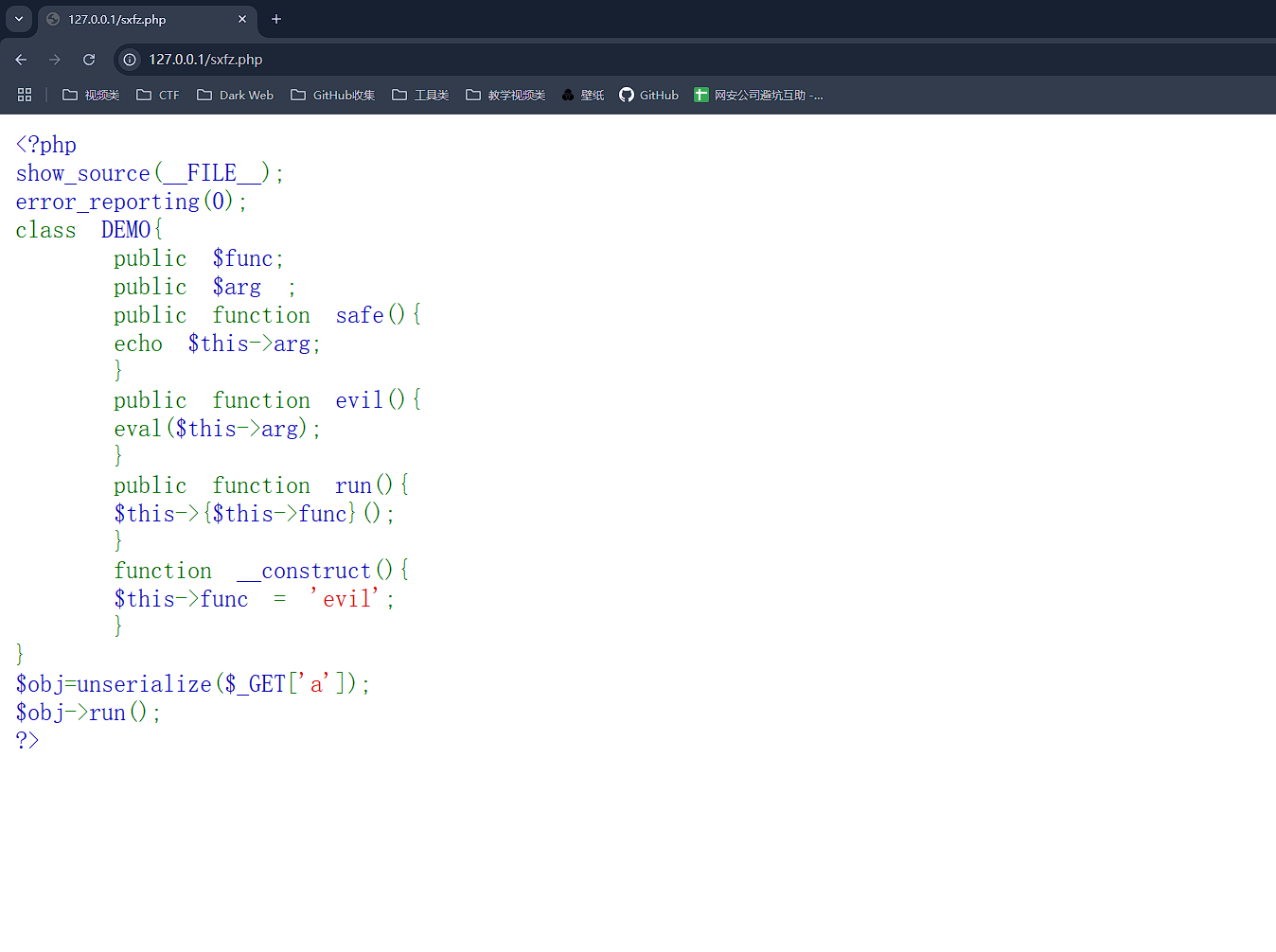Close the 127.0.0.1/sxfz.php tab
This screenshot has height=952, width=1276.
(x=242, y=19)
